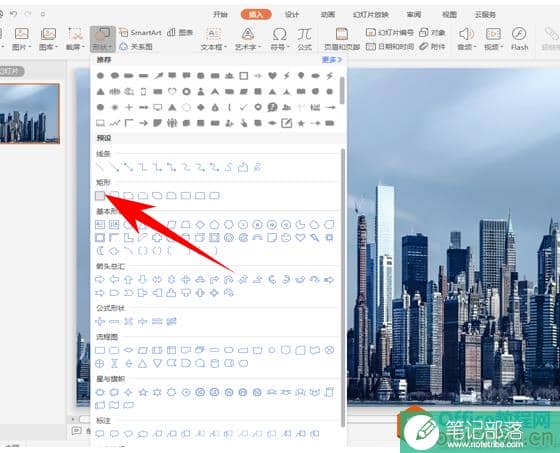
Task: Click the 插入 tab
Action: (x=256, y=15)
